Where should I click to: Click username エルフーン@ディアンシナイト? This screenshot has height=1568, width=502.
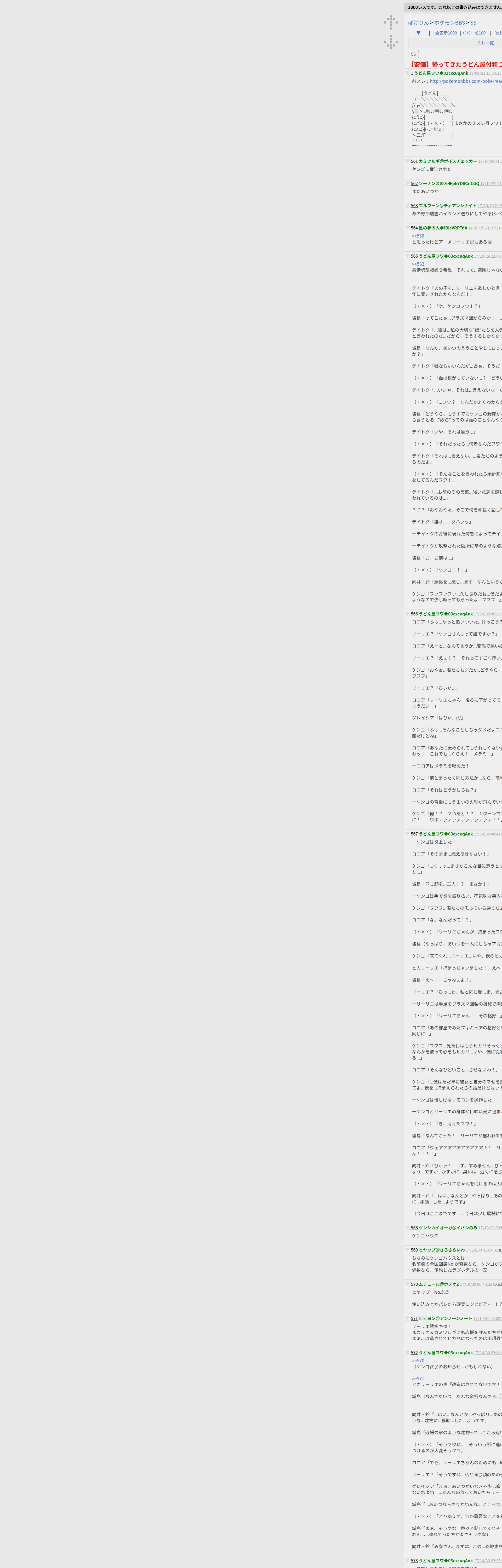coord(448,206)
